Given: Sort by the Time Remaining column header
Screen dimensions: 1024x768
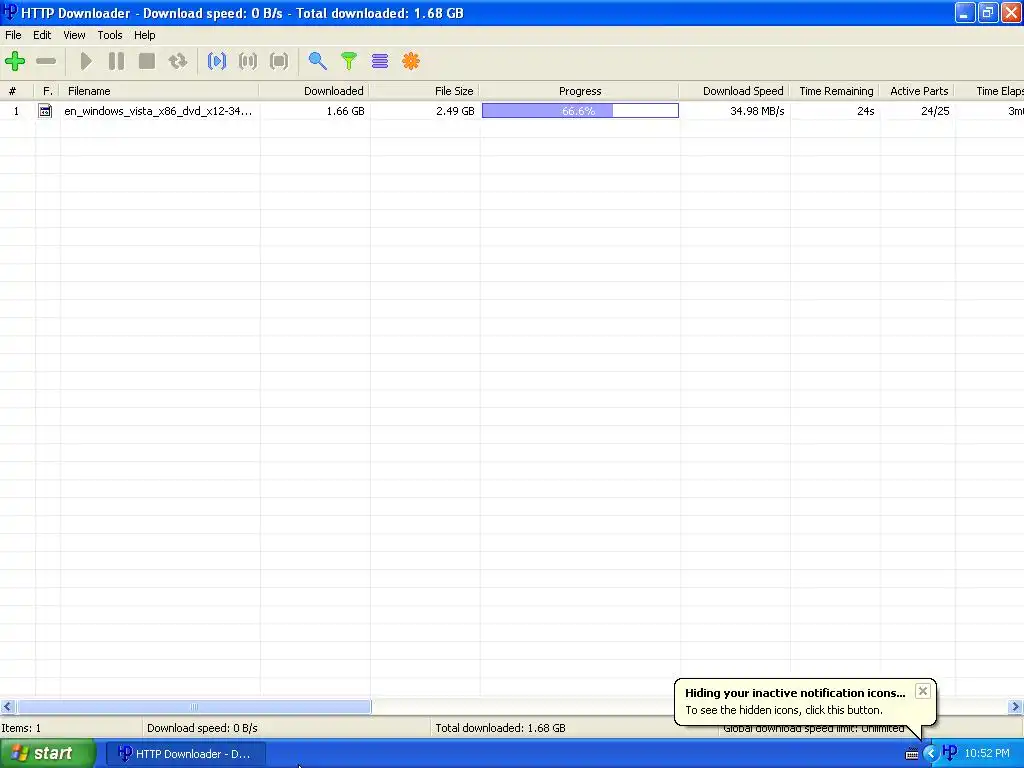Looking at the screenshot, I should [x=835, y=91].
